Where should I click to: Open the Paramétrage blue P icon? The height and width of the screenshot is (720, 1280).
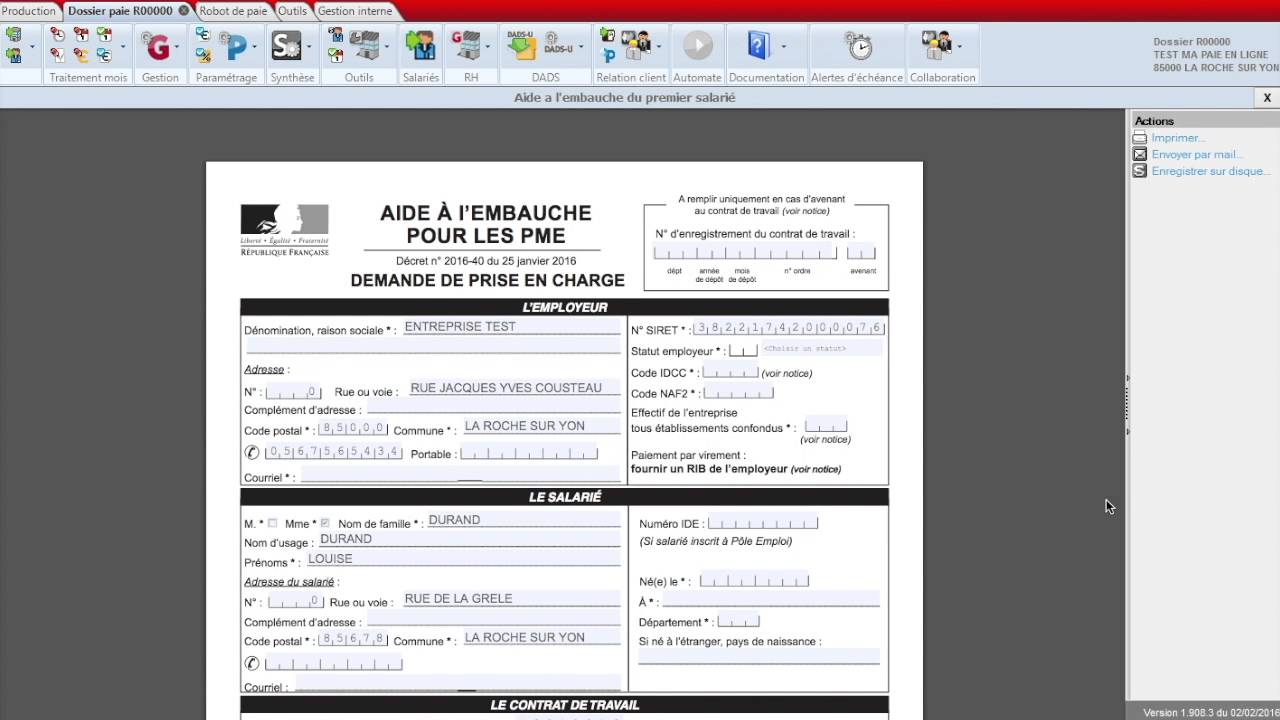pos(234,48)
